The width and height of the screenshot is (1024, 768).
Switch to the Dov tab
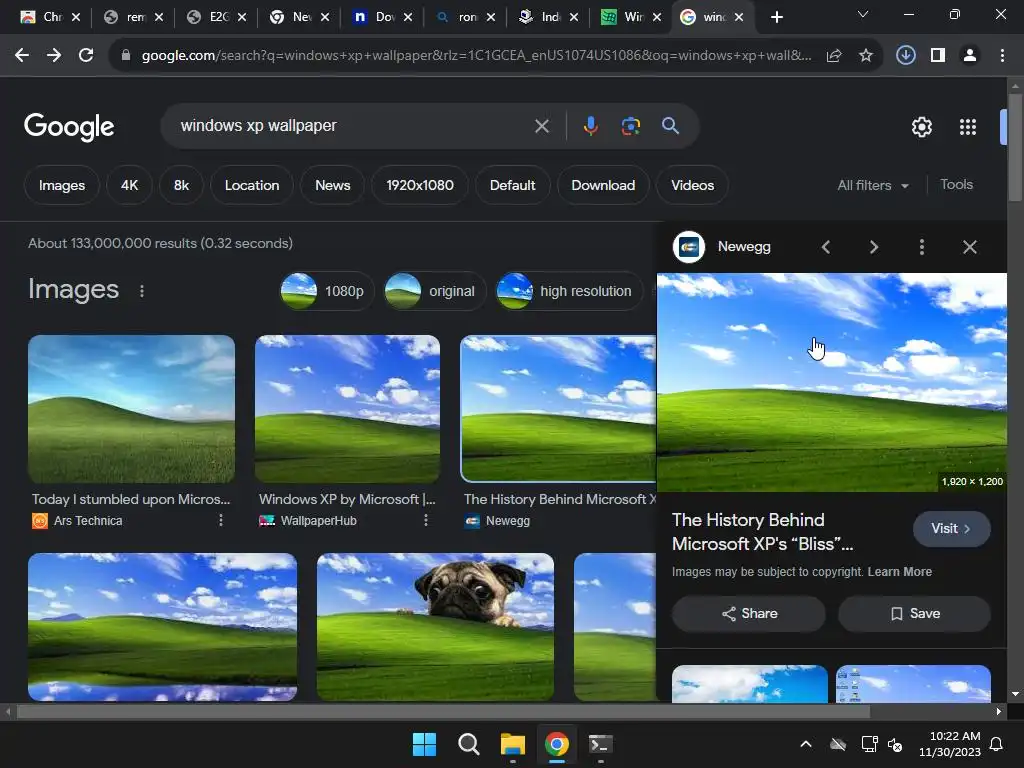[x=383, y=17]
